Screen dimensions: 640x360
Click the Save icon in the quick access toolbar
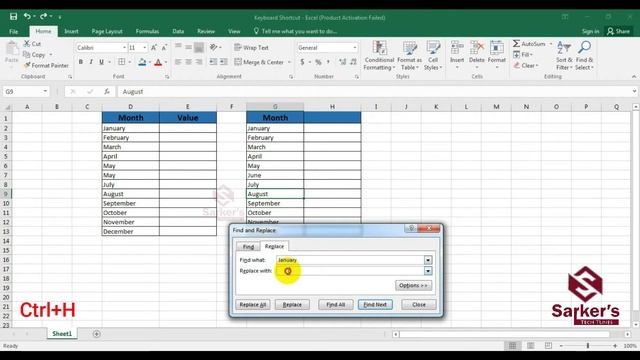pyautogui.click(x=13, y=17)
